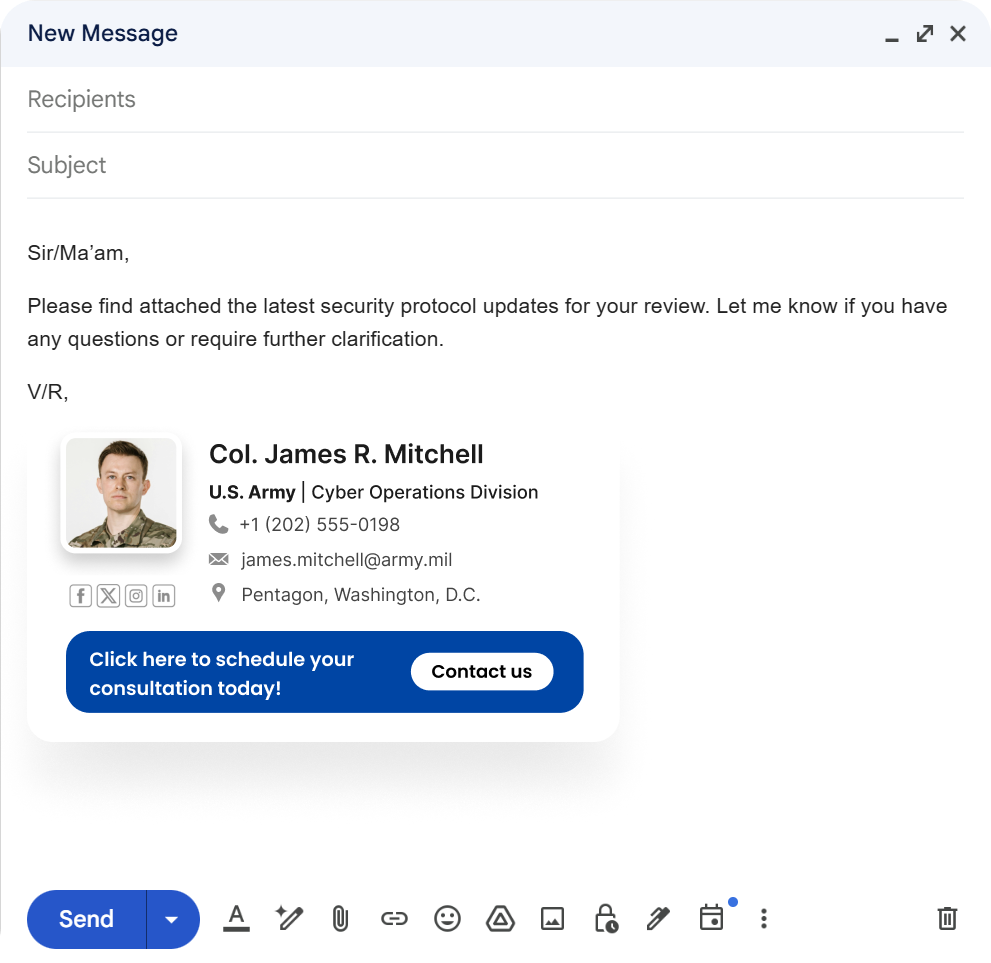Open more options three-dot menu
The width and height of the screenshot is (991, 963).
click(764, 918)
